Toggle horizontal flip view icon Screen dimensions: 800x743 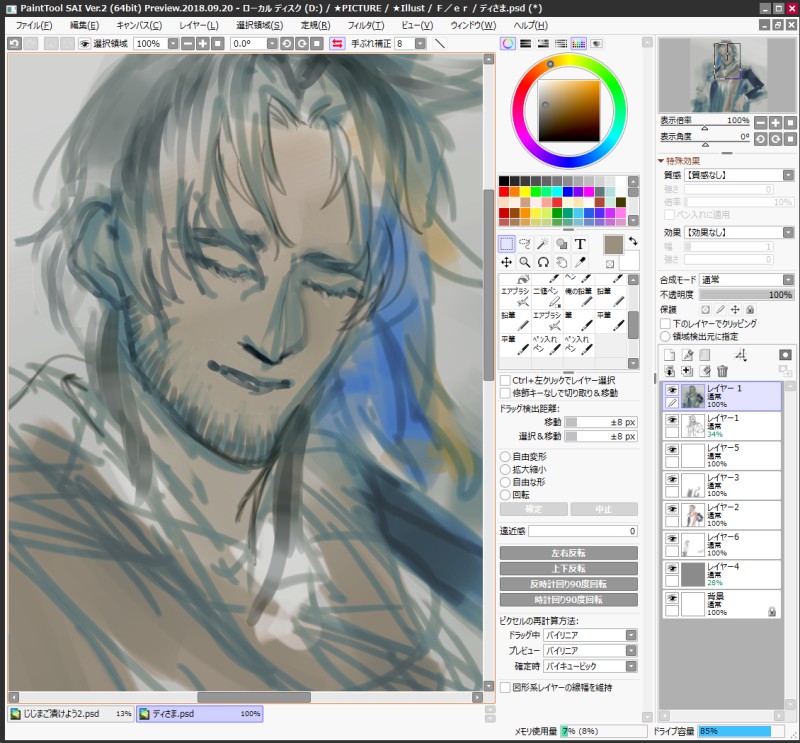click(337, 43)
